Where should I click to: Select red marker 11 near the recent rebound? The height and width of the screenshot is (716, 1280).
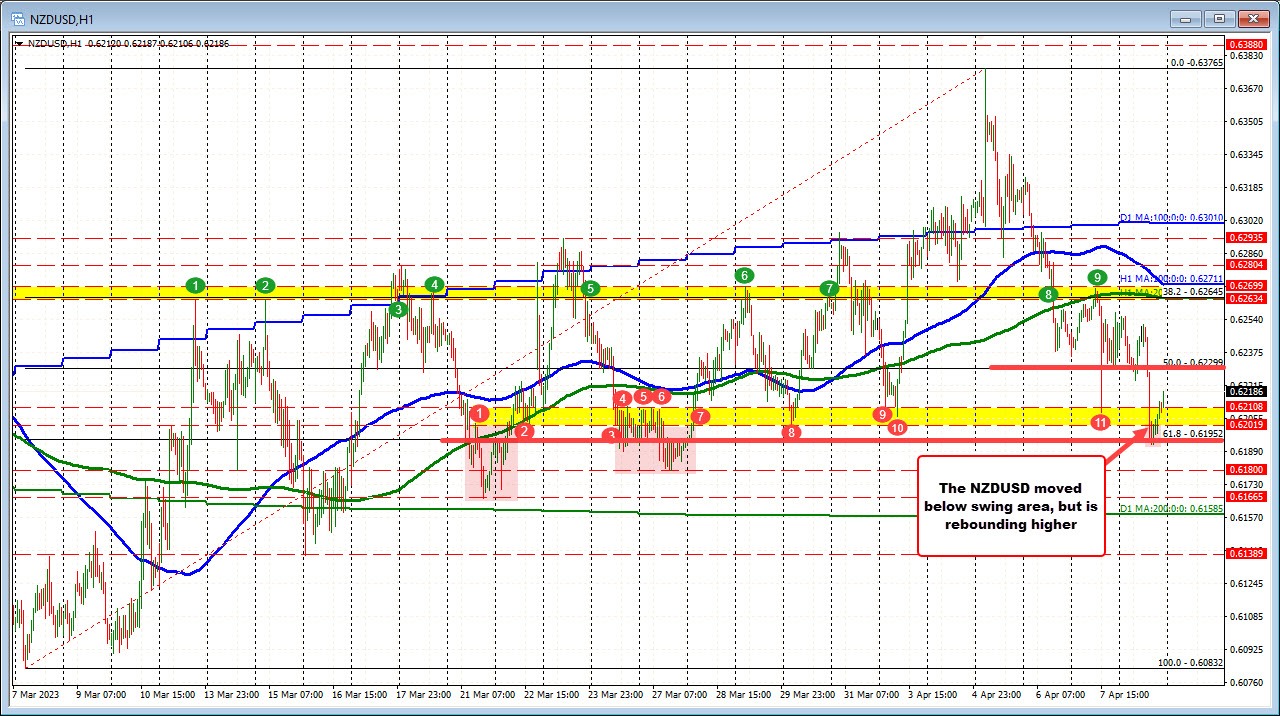pos(1101,422)
